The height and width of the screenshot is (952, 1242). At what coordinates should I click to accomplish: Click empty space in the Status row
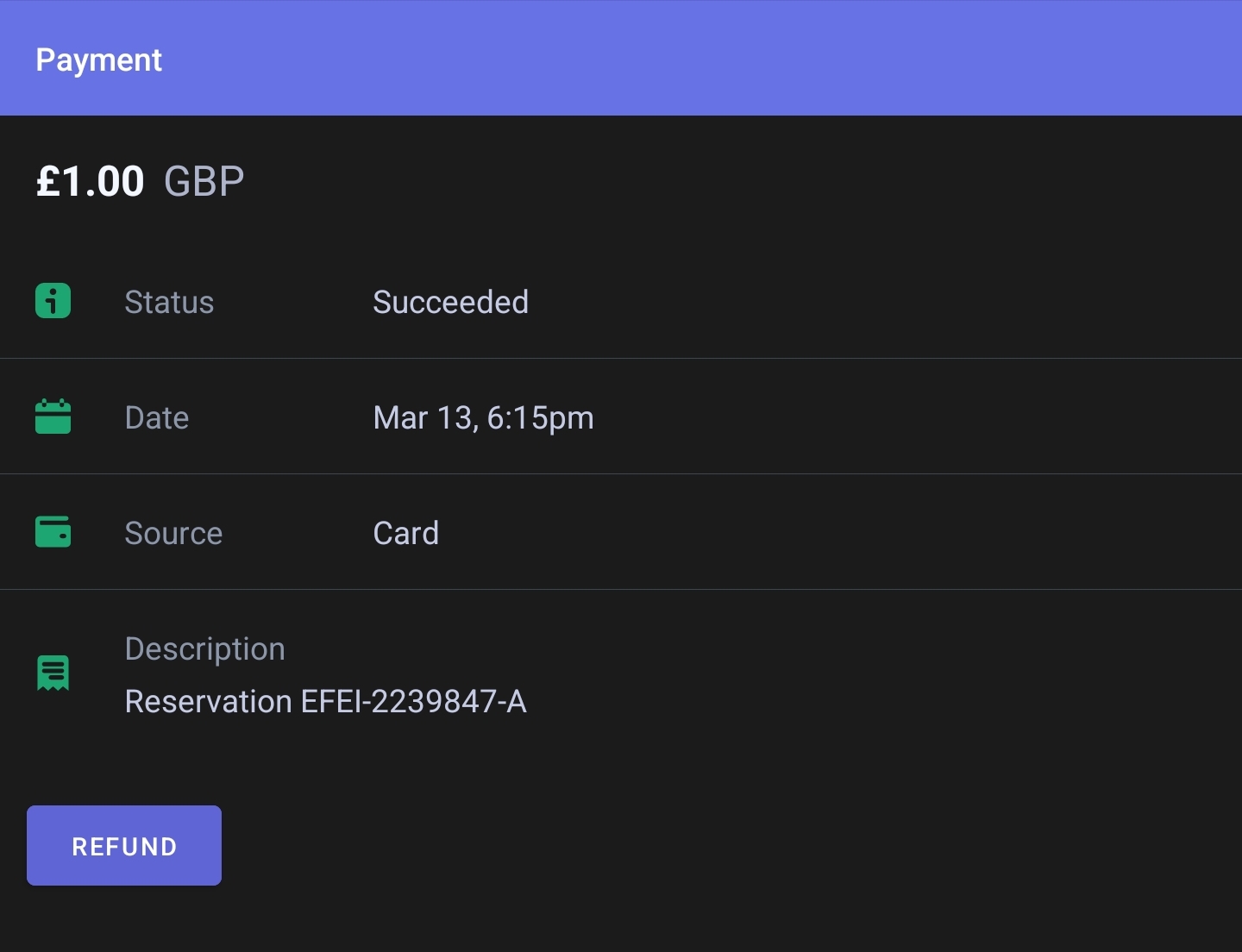(x=862, y=302)
